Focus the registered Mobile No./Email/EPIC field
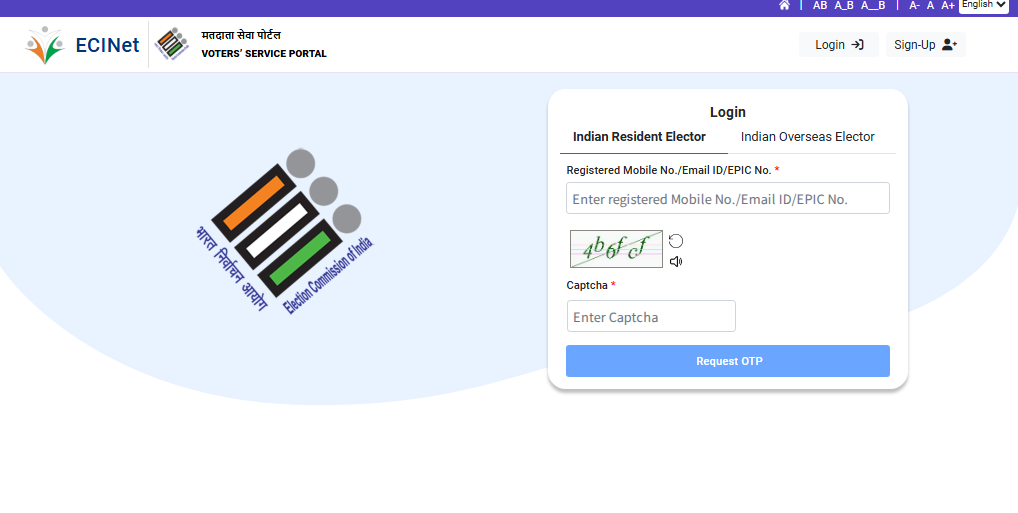The image size is (1018, 513). coord(728,198)
